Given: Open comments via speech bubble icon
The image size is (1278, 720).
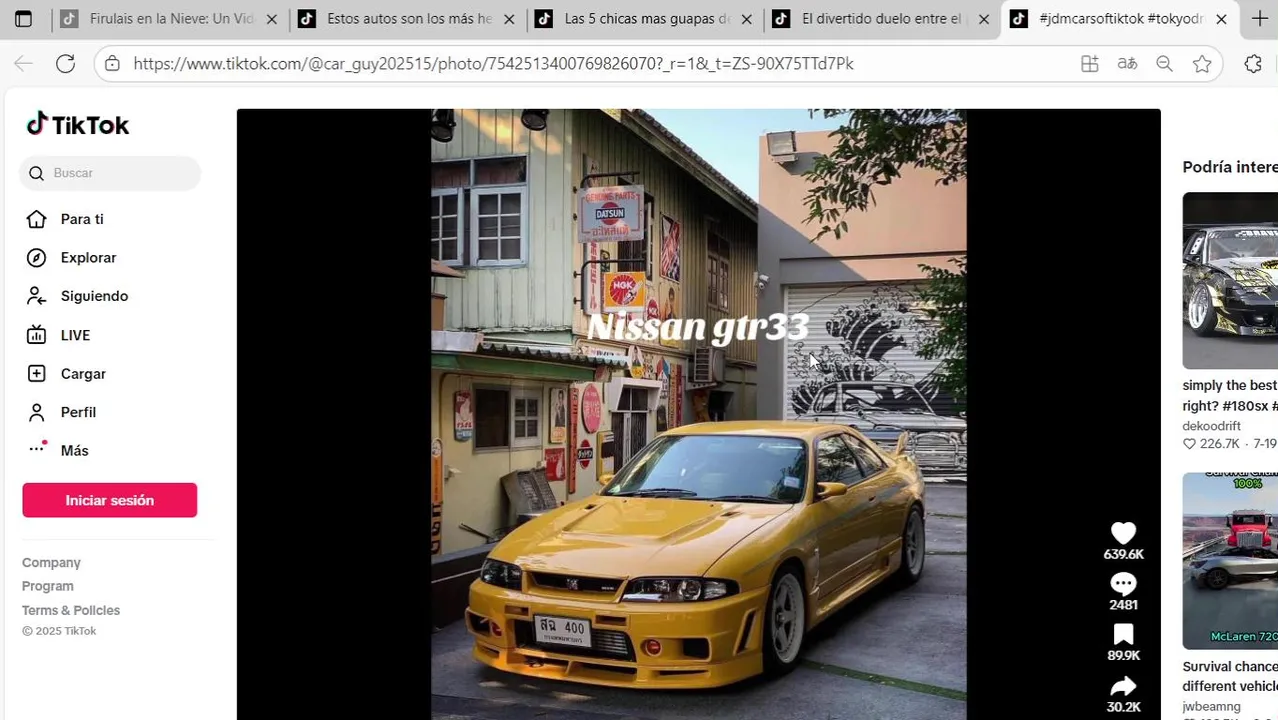Looking at the screenshot, I should (x=1123, y=584).
